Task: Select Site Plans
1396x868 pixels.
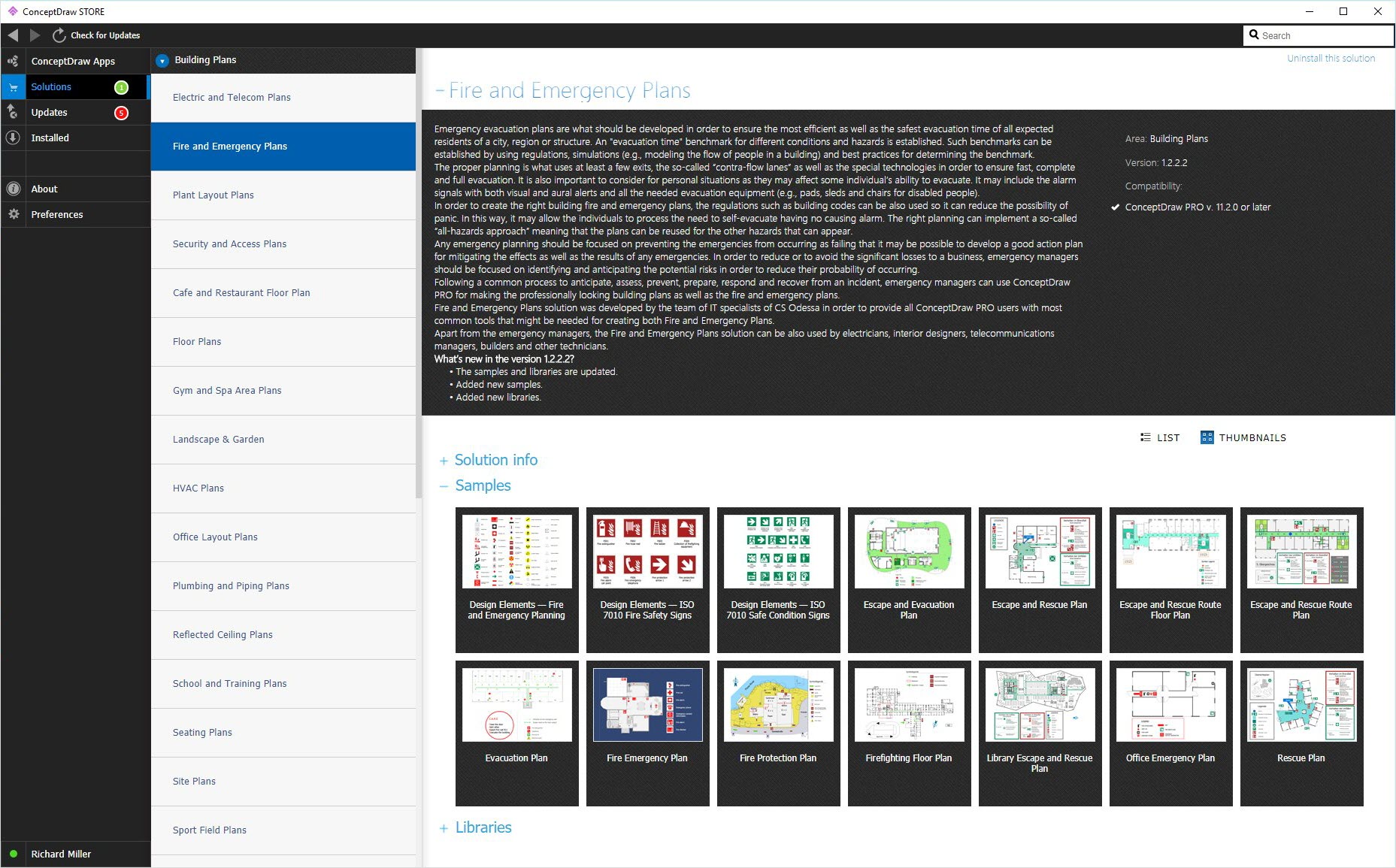Action: [x=283, y=782]
